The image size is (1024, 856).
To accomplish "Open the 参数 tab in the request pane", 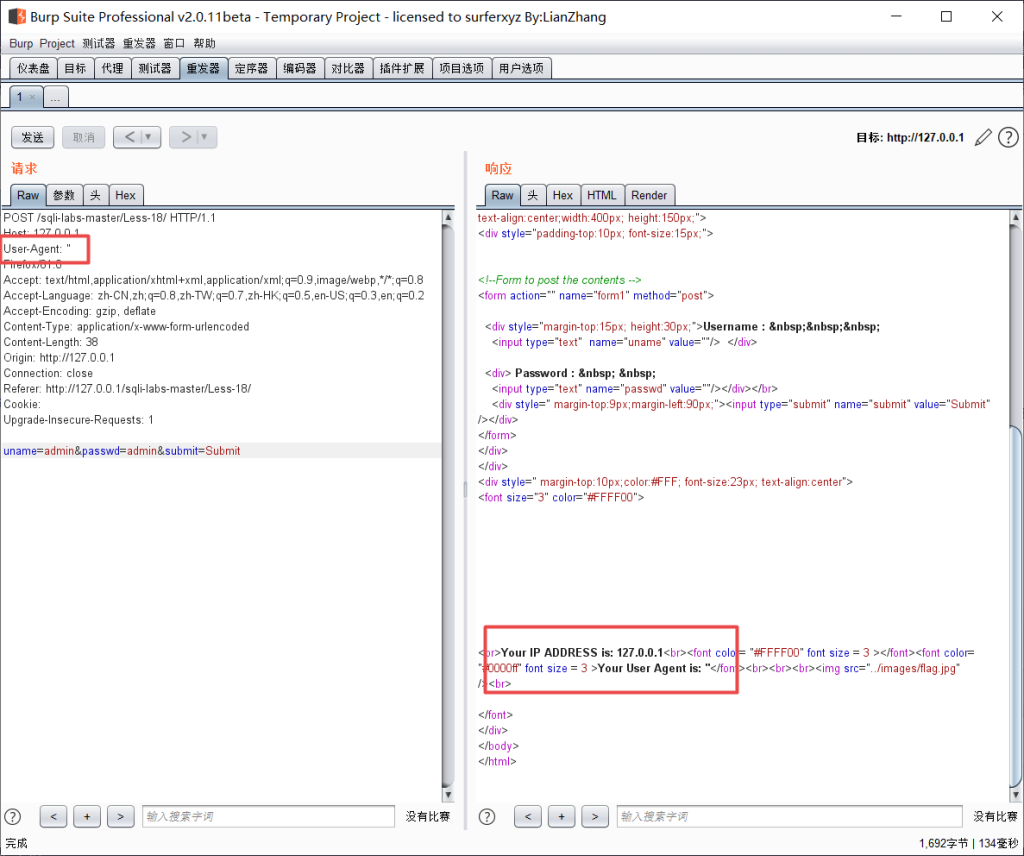I will click(64, 195).
